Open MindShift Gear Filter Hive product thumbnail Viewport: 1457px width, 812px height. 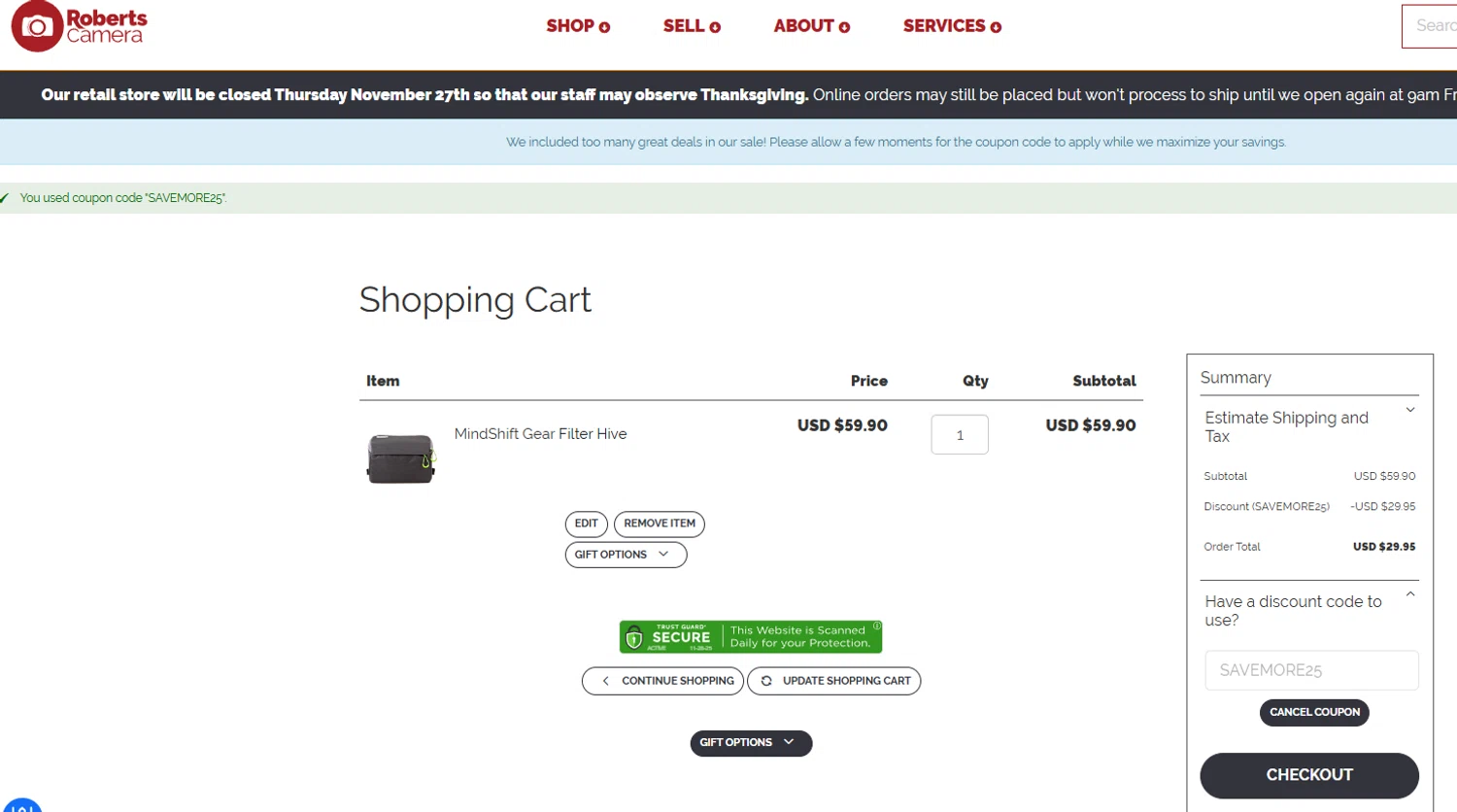click(x=400, y=458)
